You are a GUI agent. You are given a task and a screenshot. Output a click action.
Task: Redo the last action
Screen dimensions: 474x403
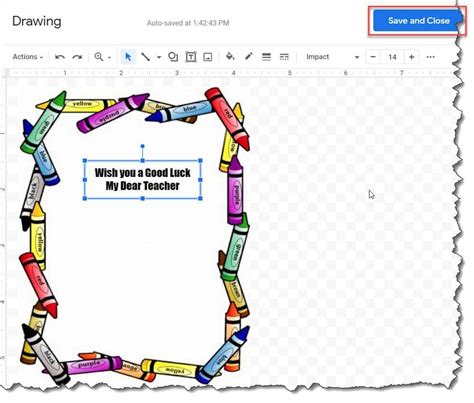pos(77,57)
